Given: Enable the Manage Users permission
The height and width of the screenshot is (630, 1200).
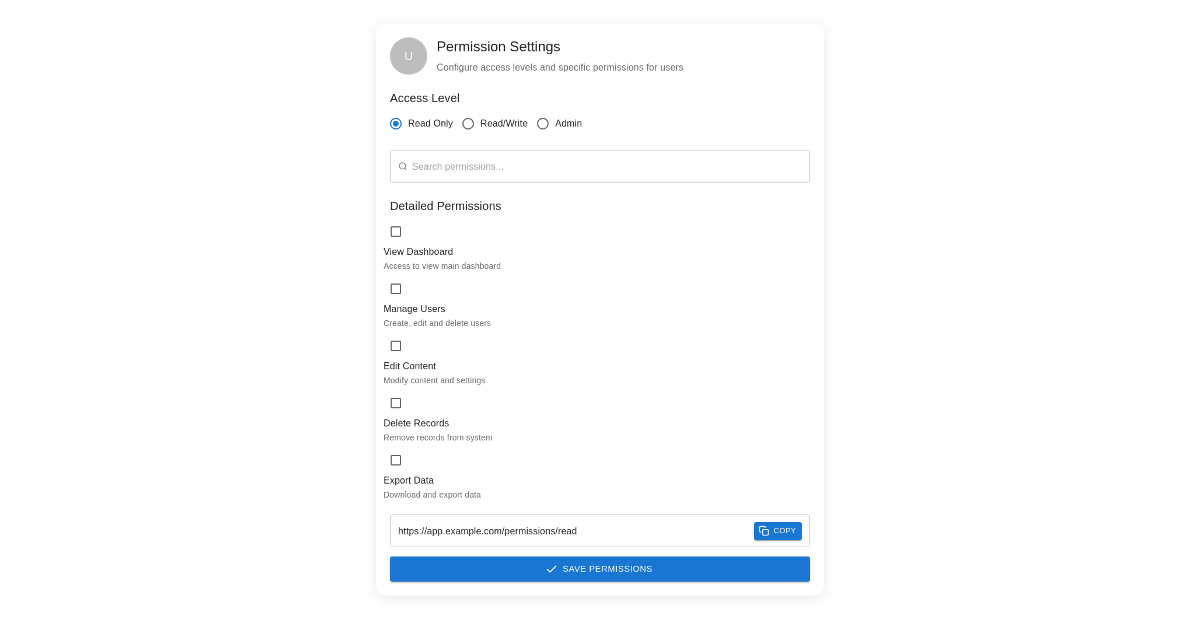Looking at the screenshot, I should (396, 288).
